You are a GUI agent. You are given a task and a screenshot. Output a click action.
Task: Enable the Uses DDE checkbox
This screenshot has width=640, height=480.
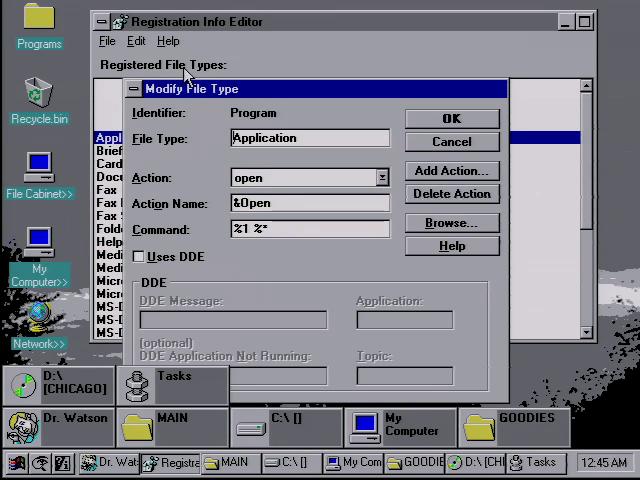[138, 256]
